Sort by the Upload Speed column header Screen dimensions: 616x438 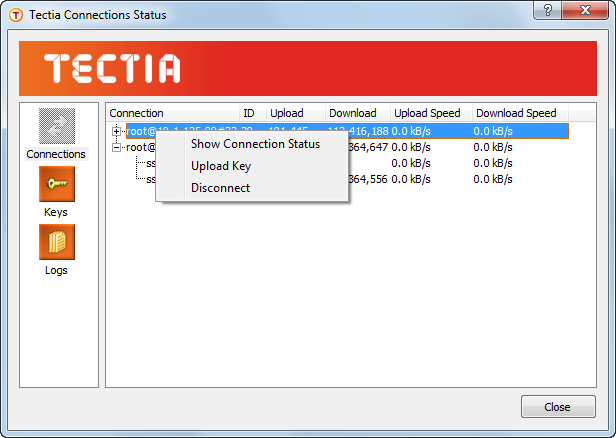point(431,113)
